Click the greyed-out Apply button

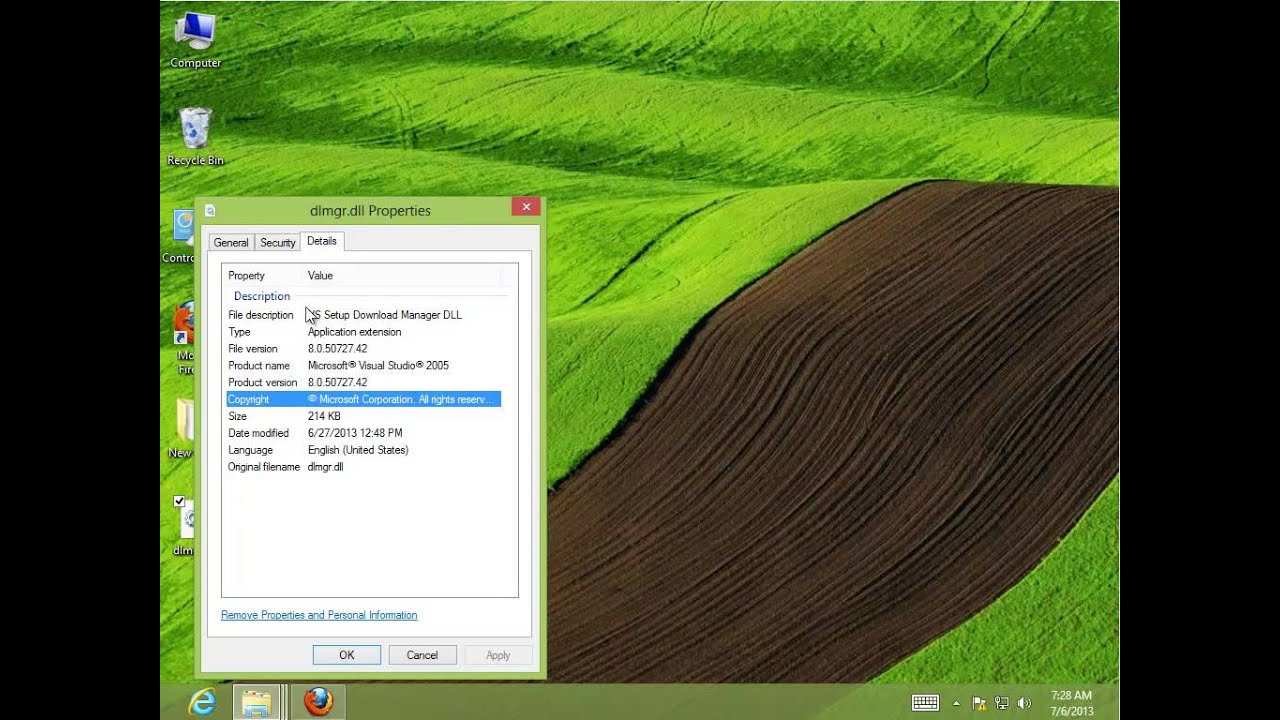coord(498,655)
